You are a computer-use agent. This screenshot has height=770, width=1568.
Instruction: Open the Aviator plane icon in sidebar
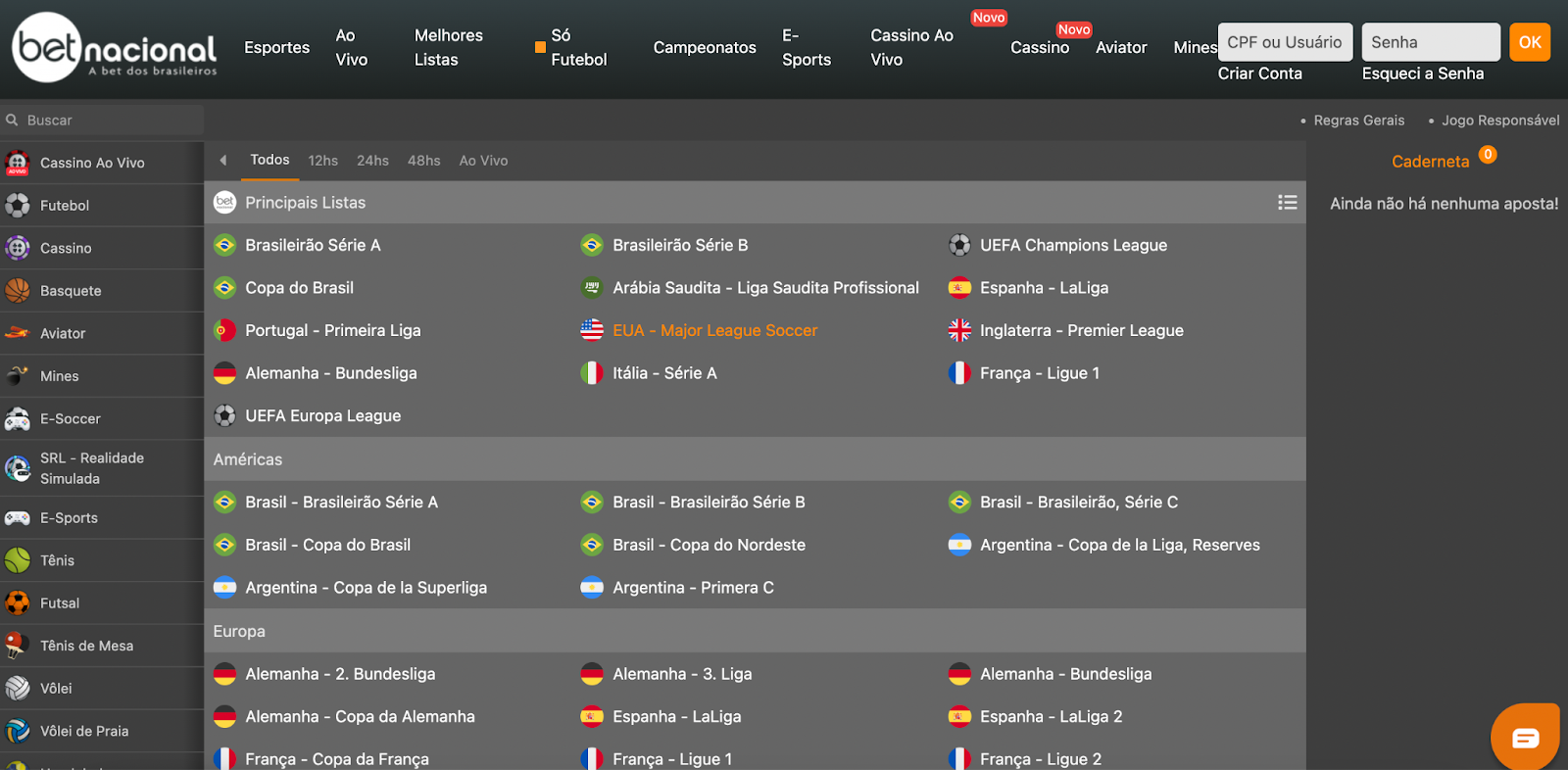point(18,333)
